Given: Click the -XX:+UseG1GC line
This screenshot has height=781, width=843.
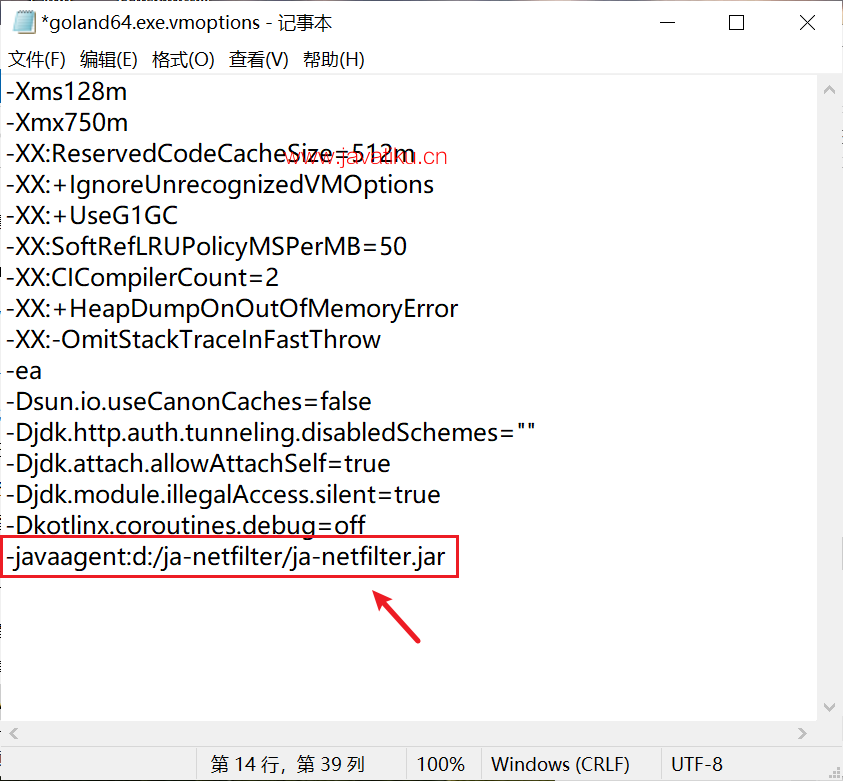Looking at the screenshot, I should [92, 216].
